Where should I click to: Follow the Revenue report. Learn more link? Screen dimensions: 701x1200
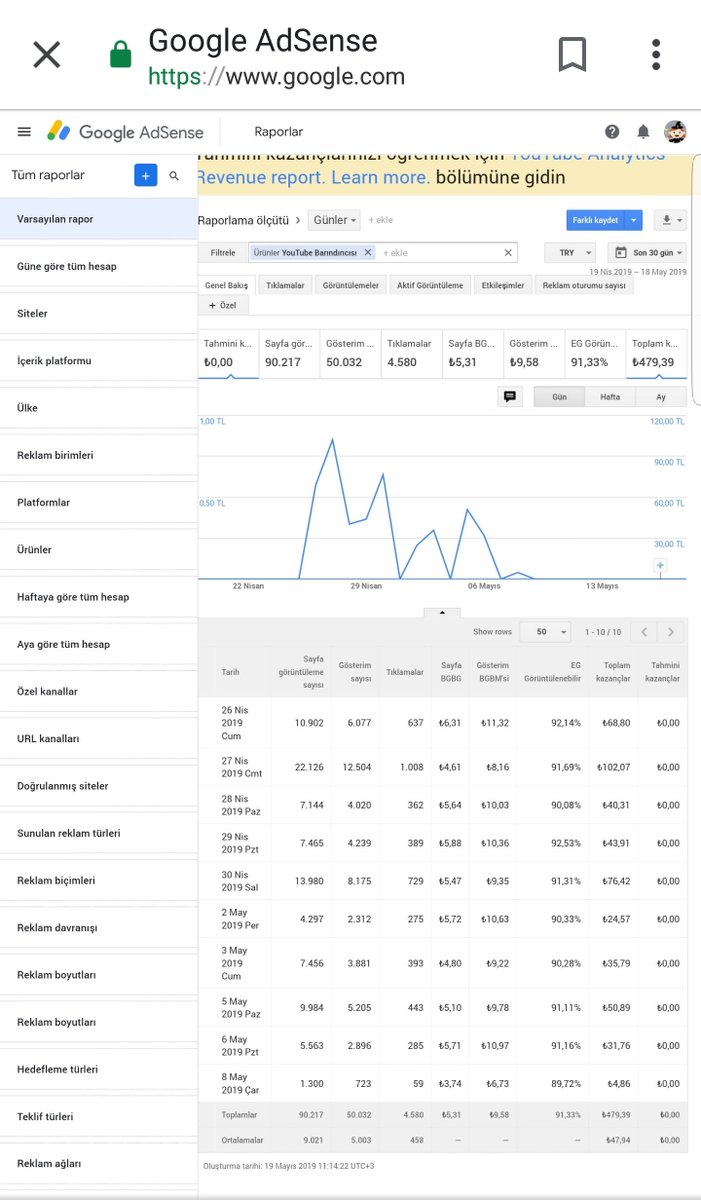pos(314,178)
